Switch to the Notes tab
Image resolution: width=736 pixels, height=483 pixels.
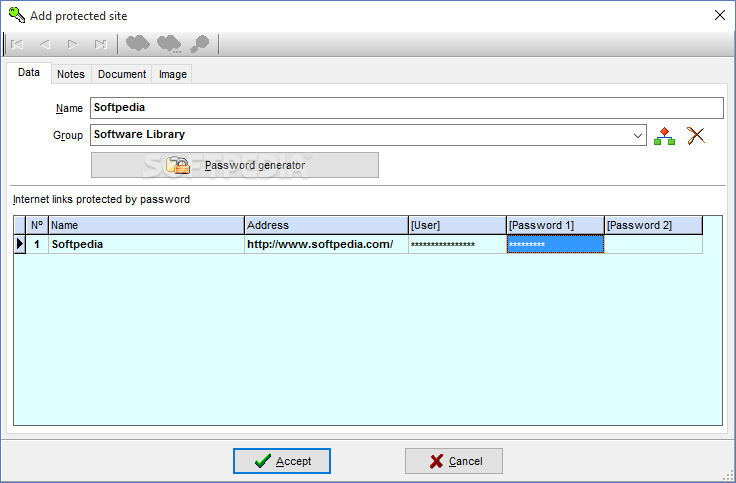[71, 74]
